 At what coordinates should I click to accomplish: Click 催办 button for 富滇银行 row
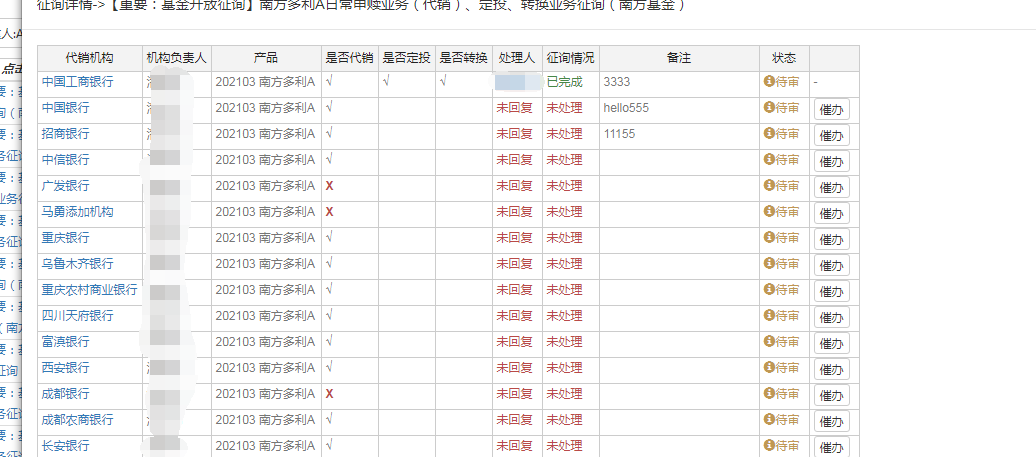pos(832,343)
